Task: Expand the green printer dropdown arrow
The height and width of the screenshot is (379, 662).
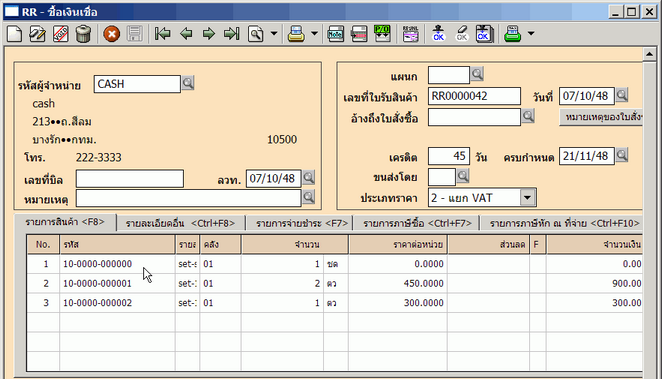Action: (531, 33)
